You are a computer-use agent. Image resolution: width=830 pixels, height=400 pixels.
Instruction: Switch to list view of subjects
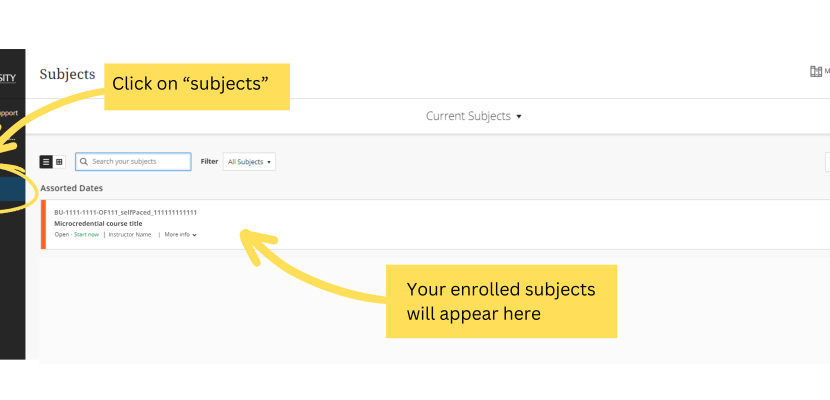click(x=46, y=161)
